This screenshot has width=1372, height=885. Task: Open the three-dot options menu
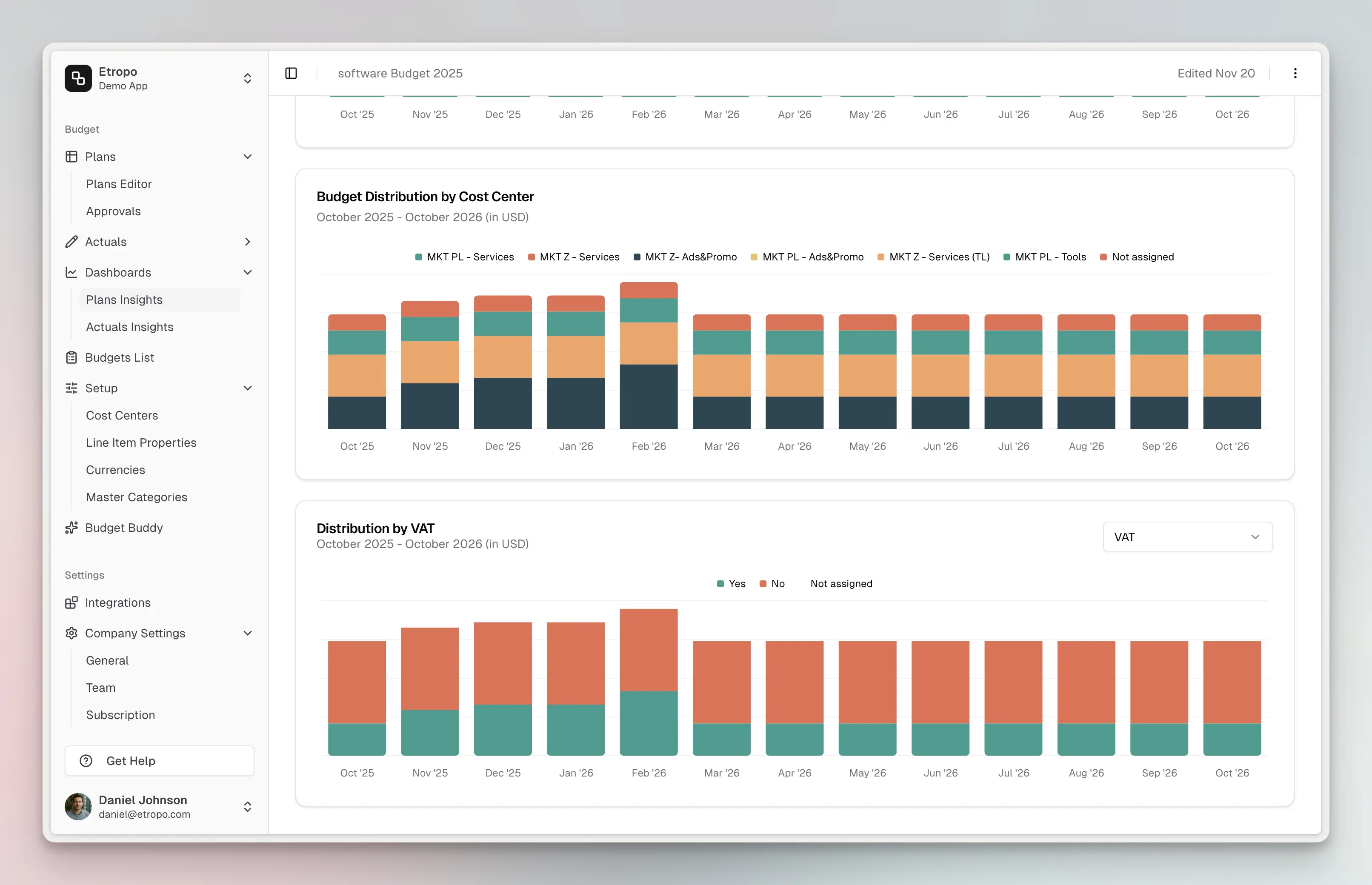click(x=1295, y=73)
